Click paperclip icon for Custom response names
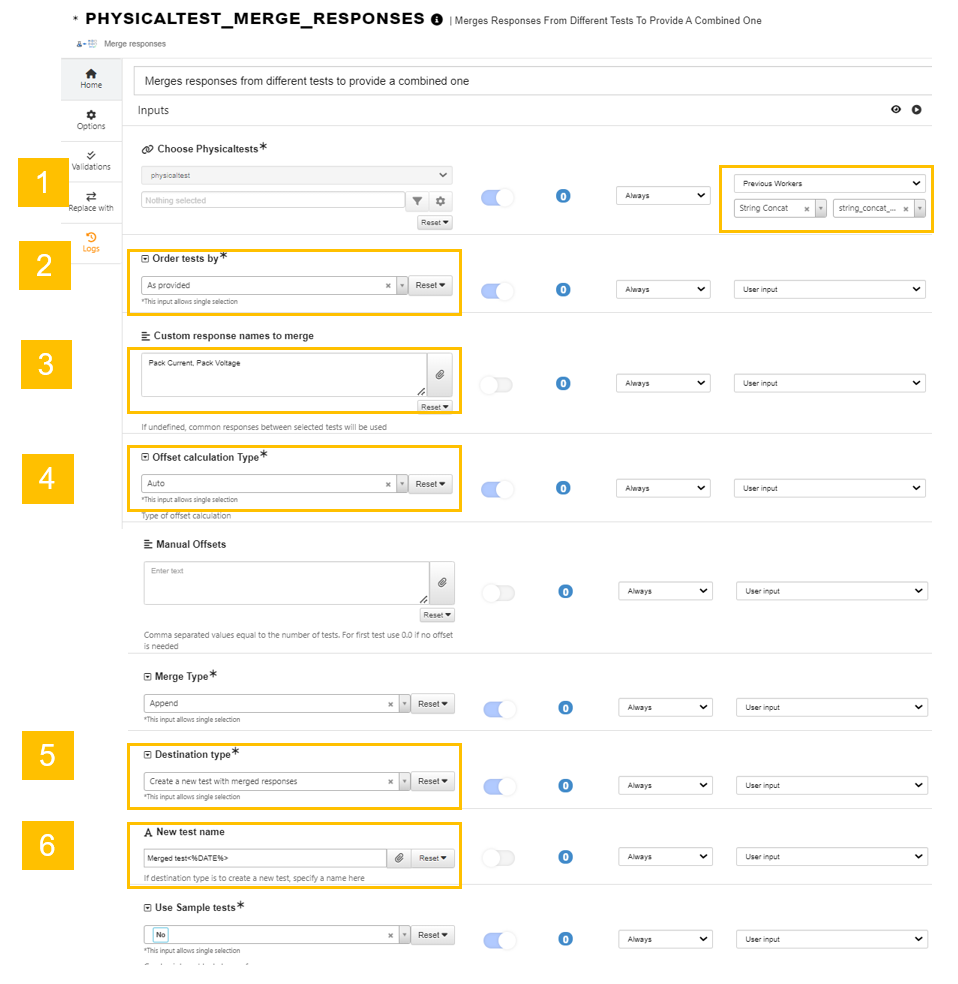 click(x=440, y=375)
